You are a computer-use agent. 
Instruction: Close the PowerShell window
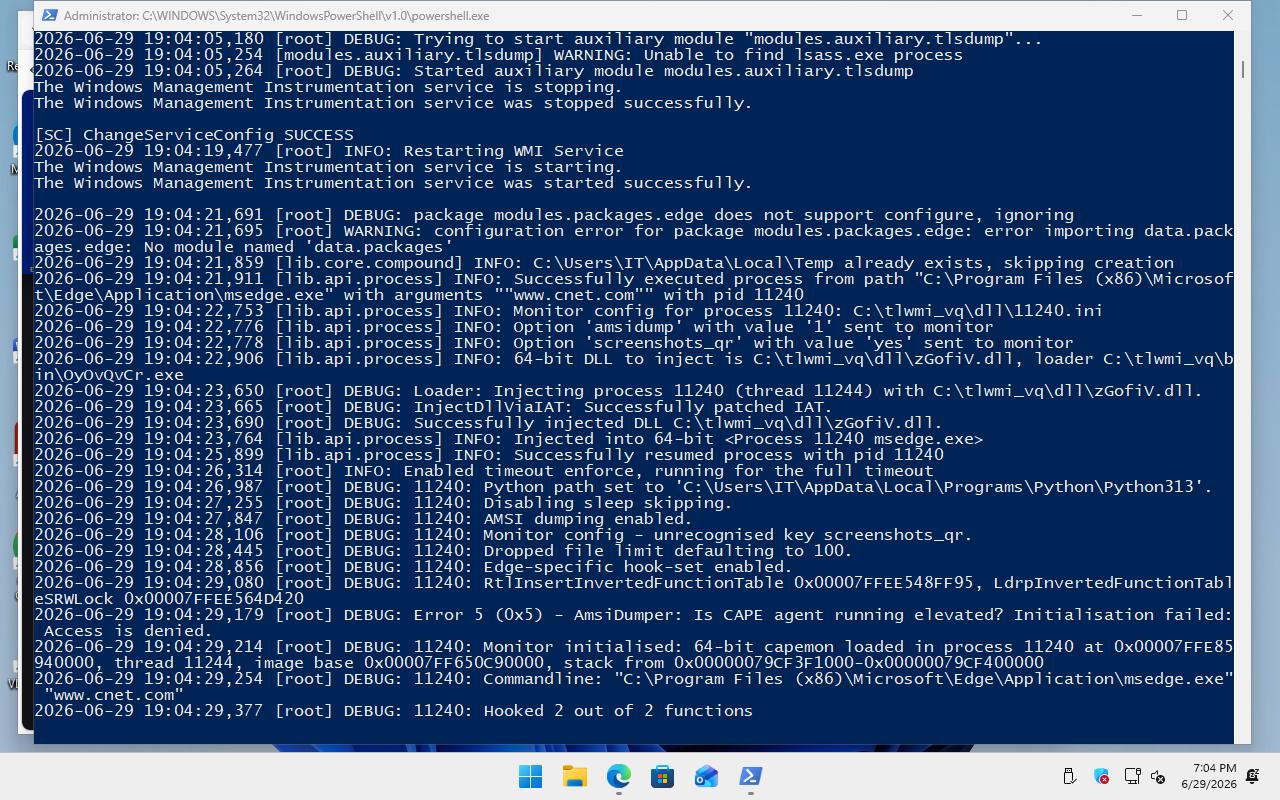[1228, 15]
